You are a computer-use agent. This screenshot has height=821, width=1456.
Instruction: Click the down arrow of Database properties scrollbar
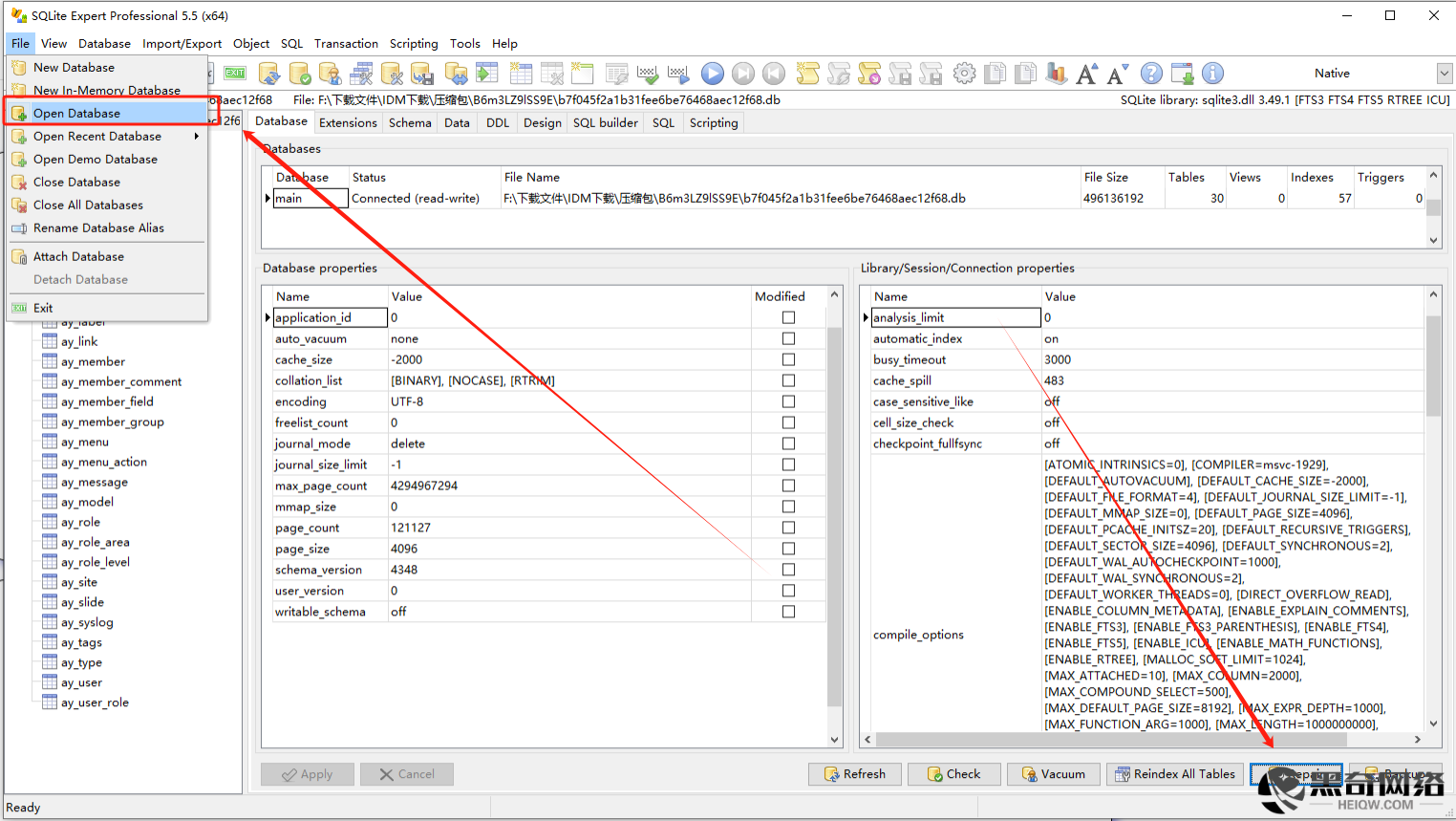tap(834, 739)
